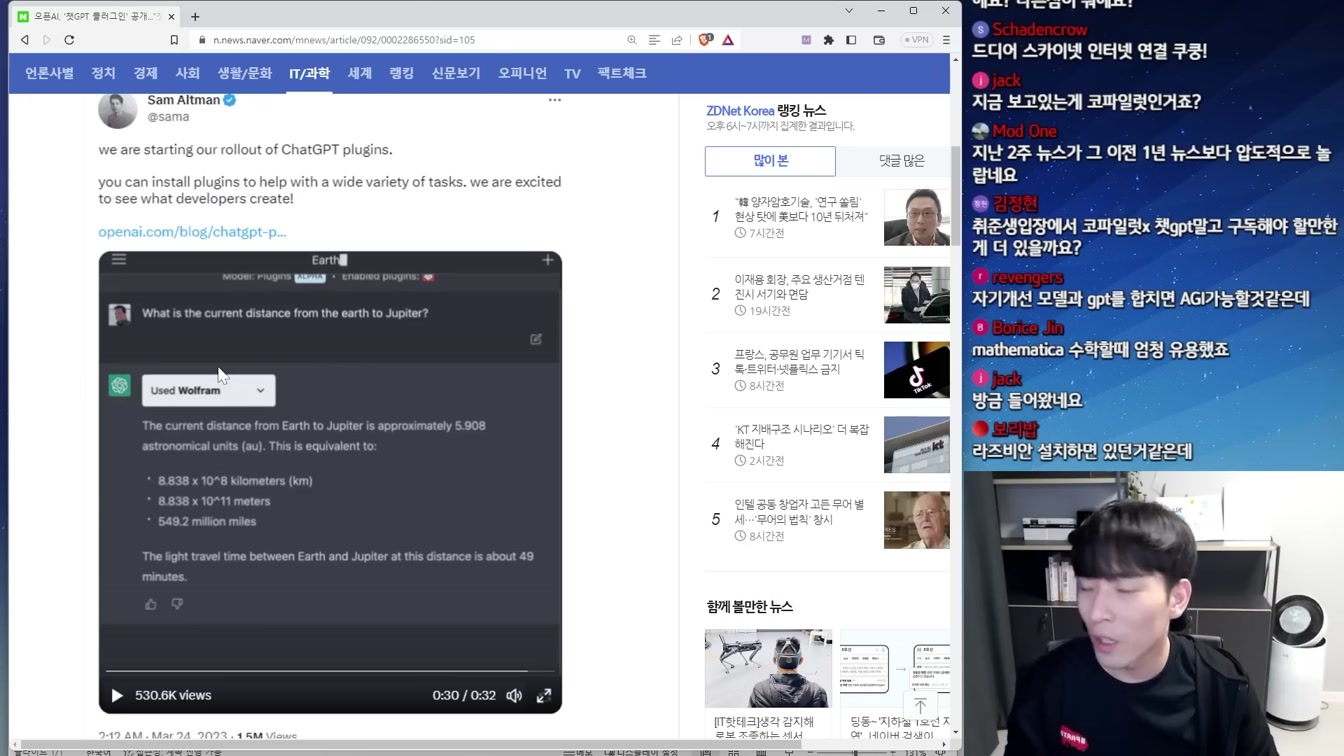
Task: Go back with the browser back arrow
Action: (x=25, y=40)
